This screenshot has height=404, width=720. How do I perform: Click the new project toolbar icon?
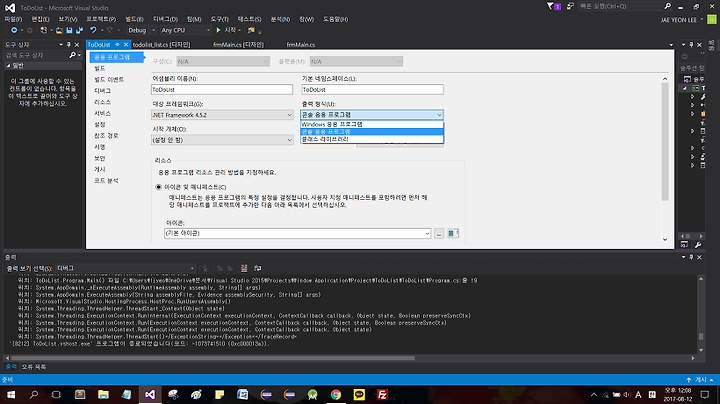pos(44,30)
